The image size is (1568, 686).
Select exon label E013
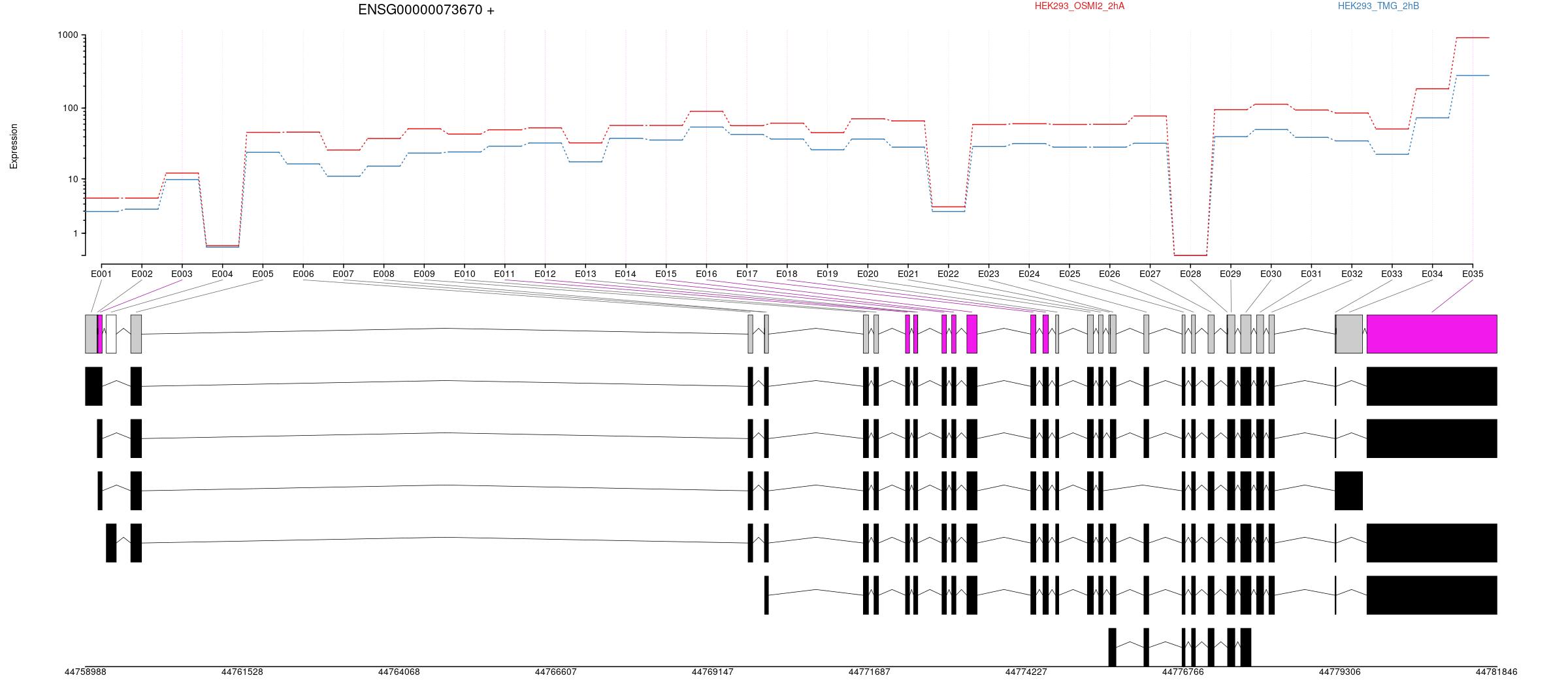[585, 274]
